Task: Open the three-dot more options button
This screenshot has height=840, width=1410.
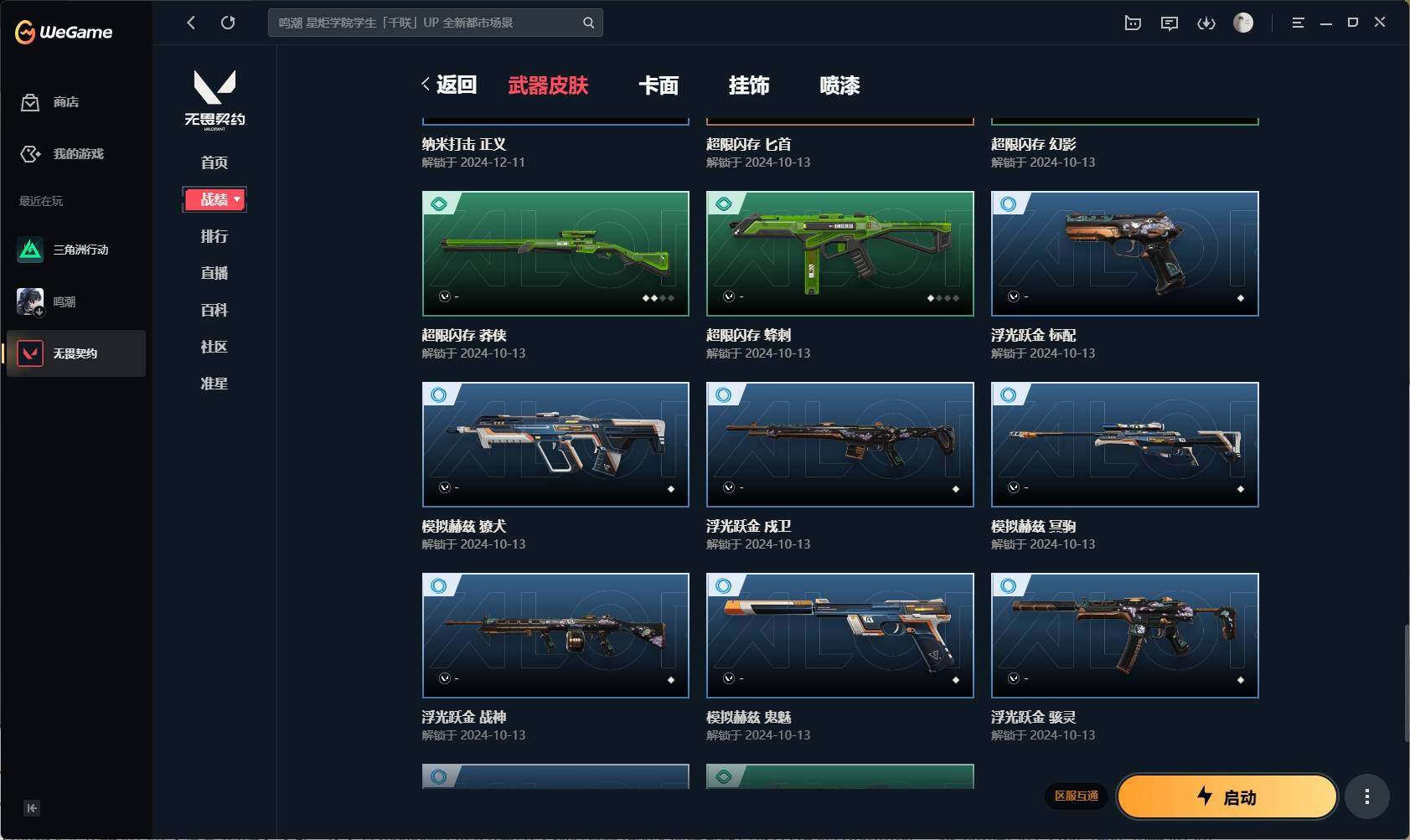Action: tap(1367, 796)
